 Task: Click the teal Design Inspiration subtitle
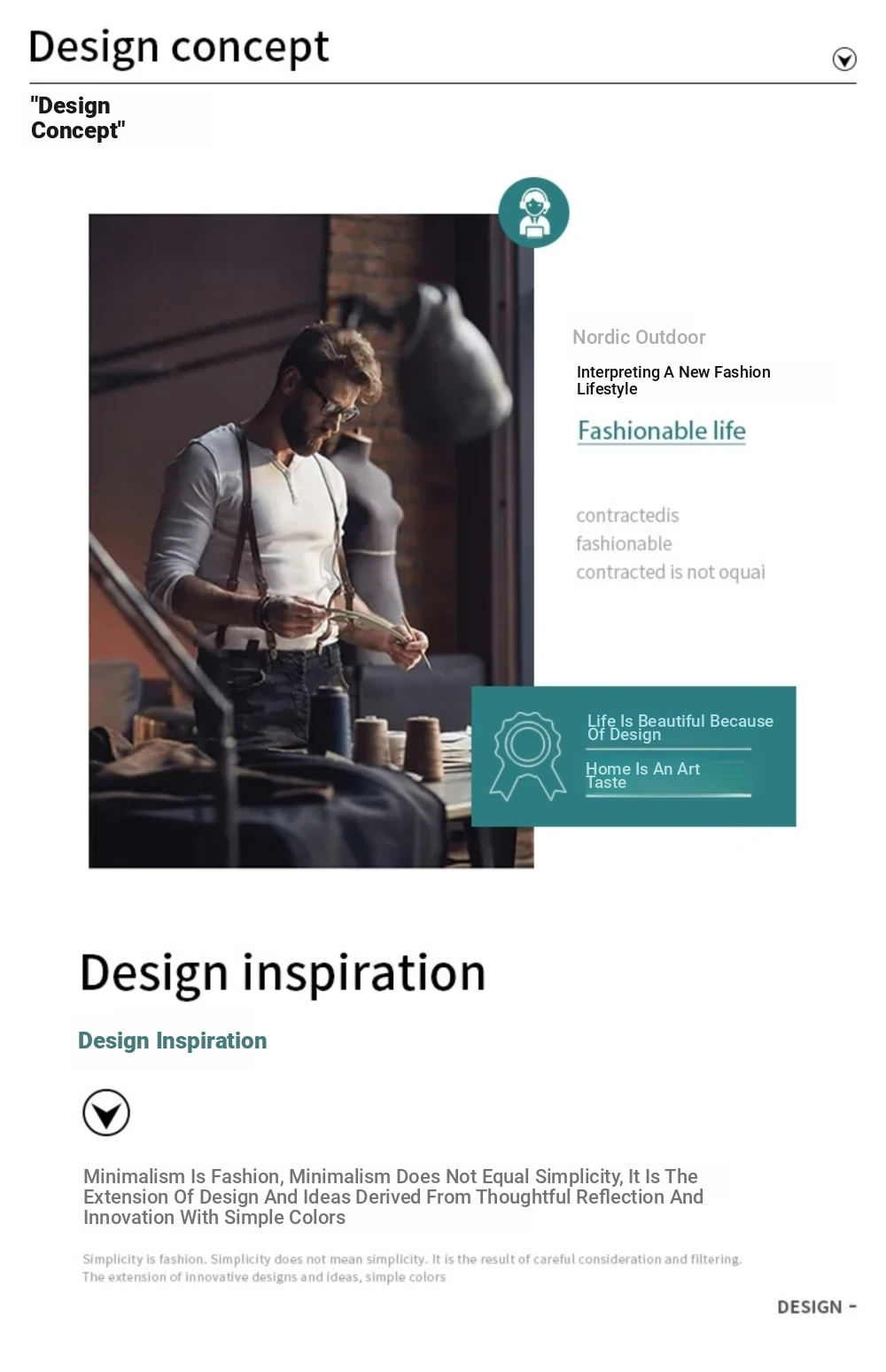coord(172,1041)
